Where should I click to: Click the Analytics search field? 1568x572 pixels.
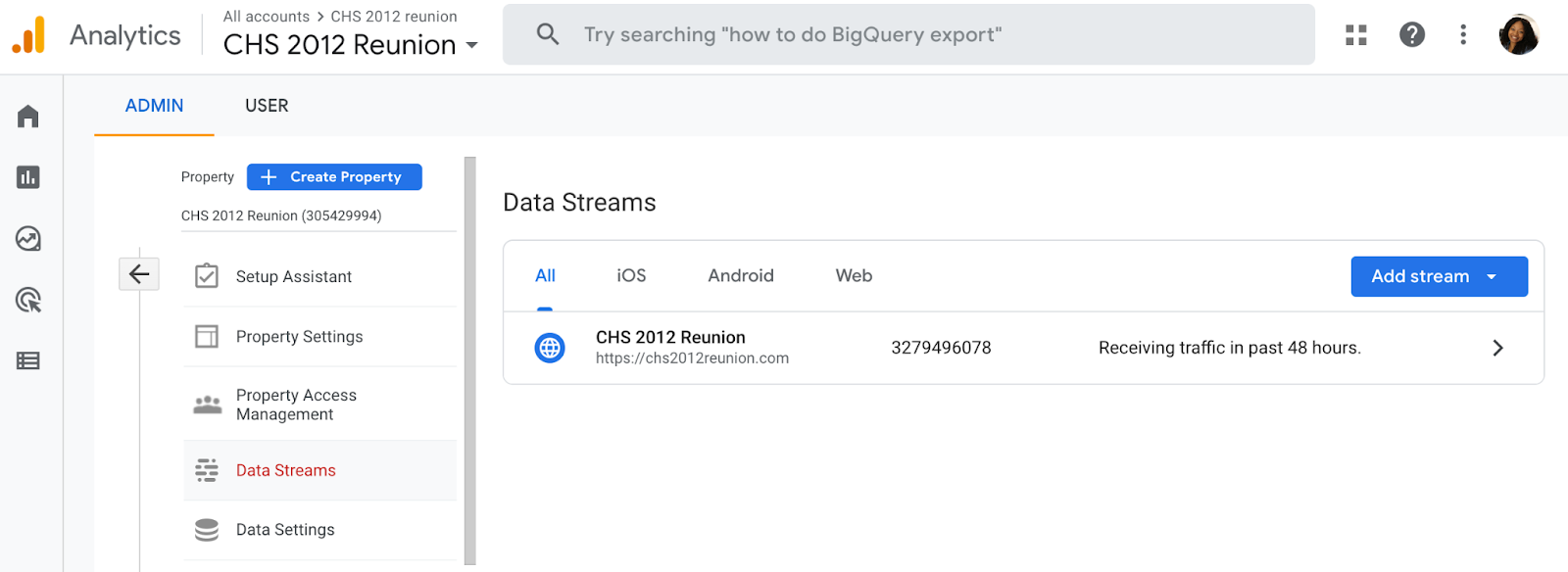pyautogui.click(x=907, y=35)
